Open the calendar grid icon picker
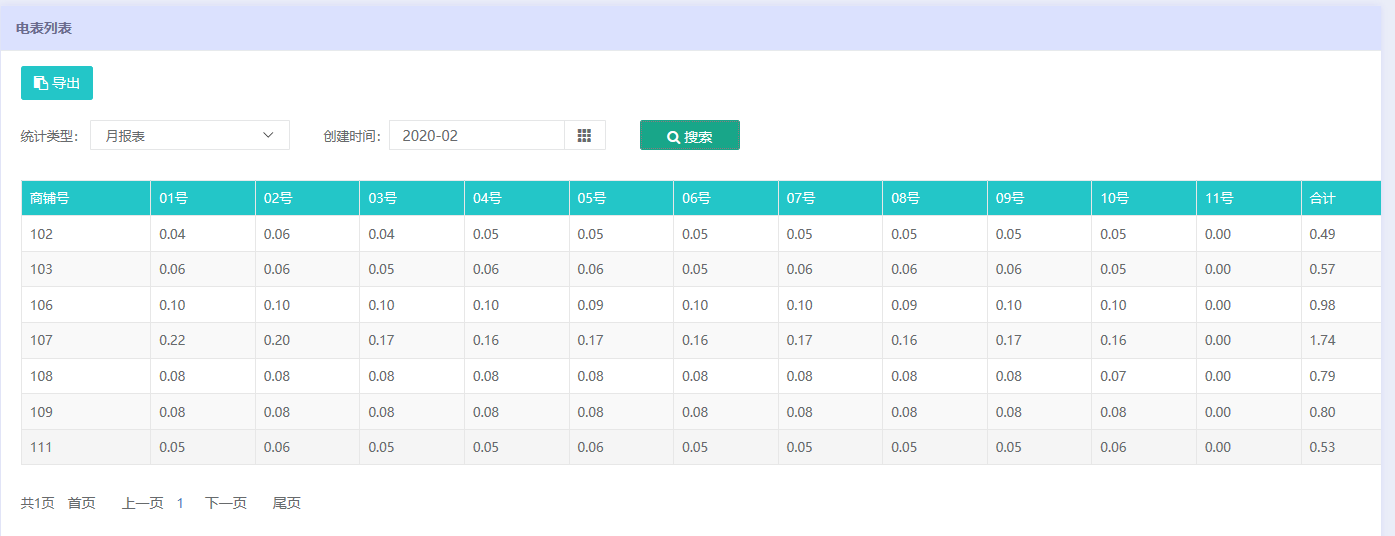Viewport: 1395px width, 536px height. click(585, 135)
